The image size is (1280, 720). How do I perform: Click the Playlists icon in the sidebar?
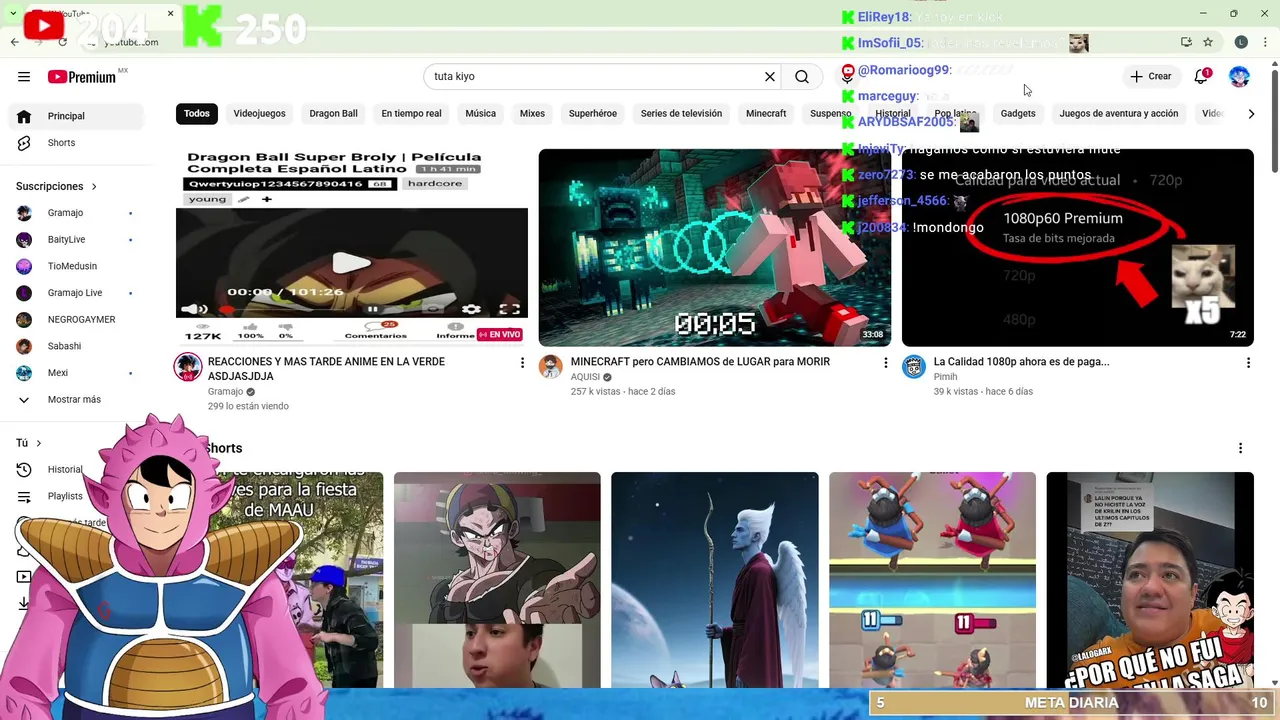coord(24,496)
